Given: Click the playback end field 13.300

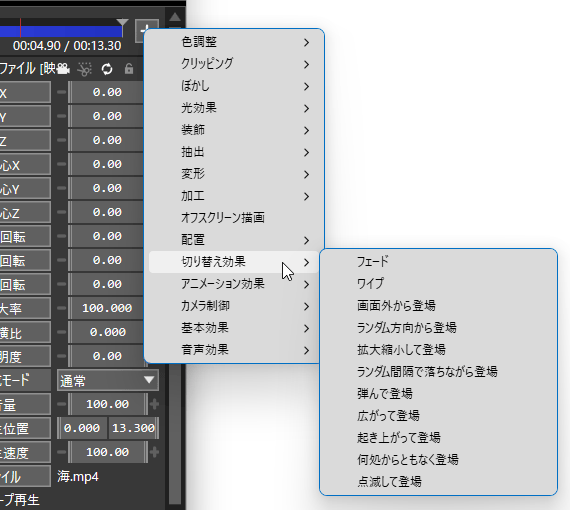Looking at the screenshot, I should (x=133, y=428).
